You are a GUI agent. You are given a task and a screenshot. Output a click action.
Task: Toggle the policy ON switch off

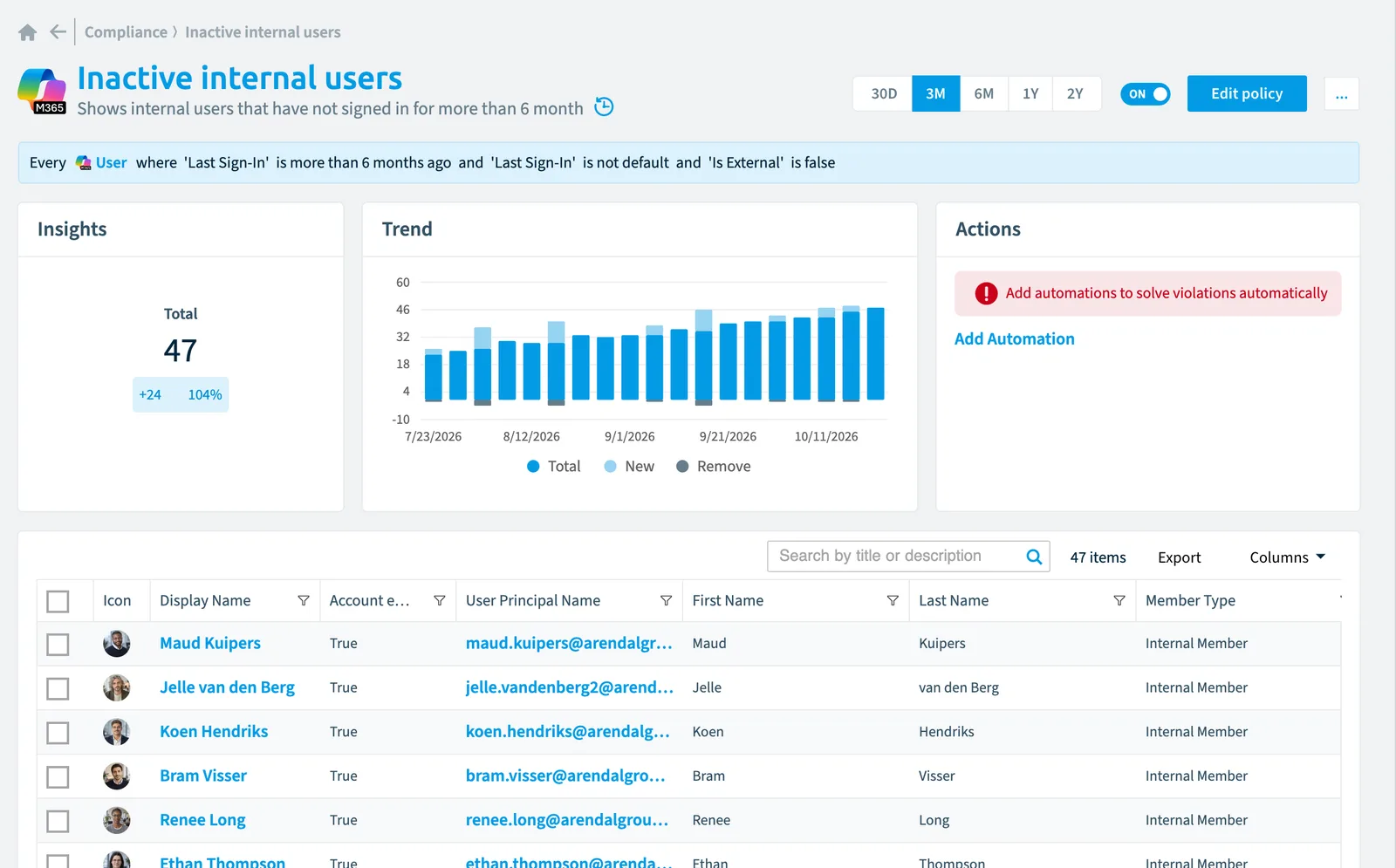point(1146,94)
